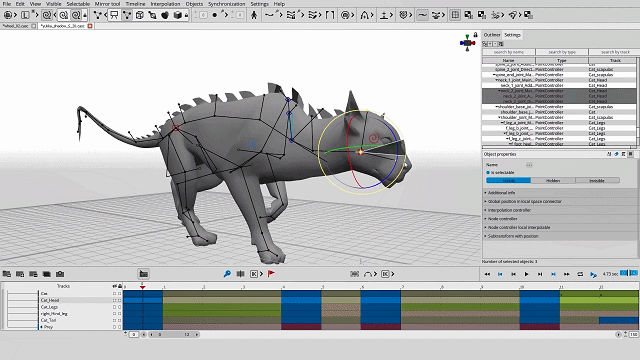Select the Cat_Head track
Image resolution: width=640 pixels, height=360 pixels.
click(50, 300)
